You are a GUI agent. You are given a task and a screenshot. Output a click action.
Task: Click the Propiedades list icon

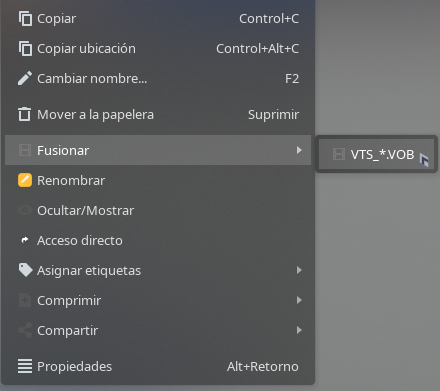point(25,366)
